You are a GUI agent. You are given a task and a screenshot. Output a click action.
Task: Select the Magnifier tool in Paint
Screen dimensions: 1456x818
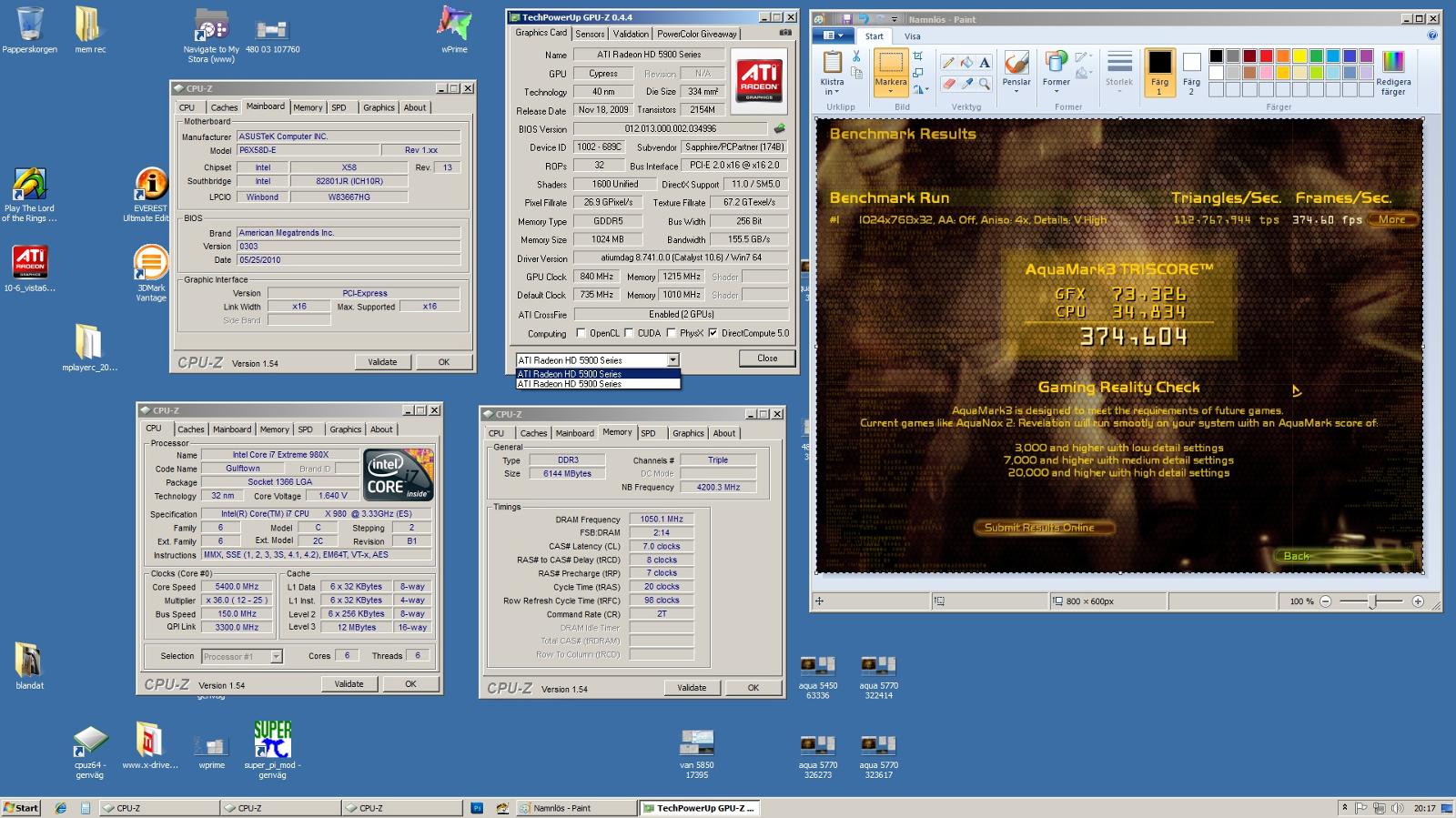985,83
